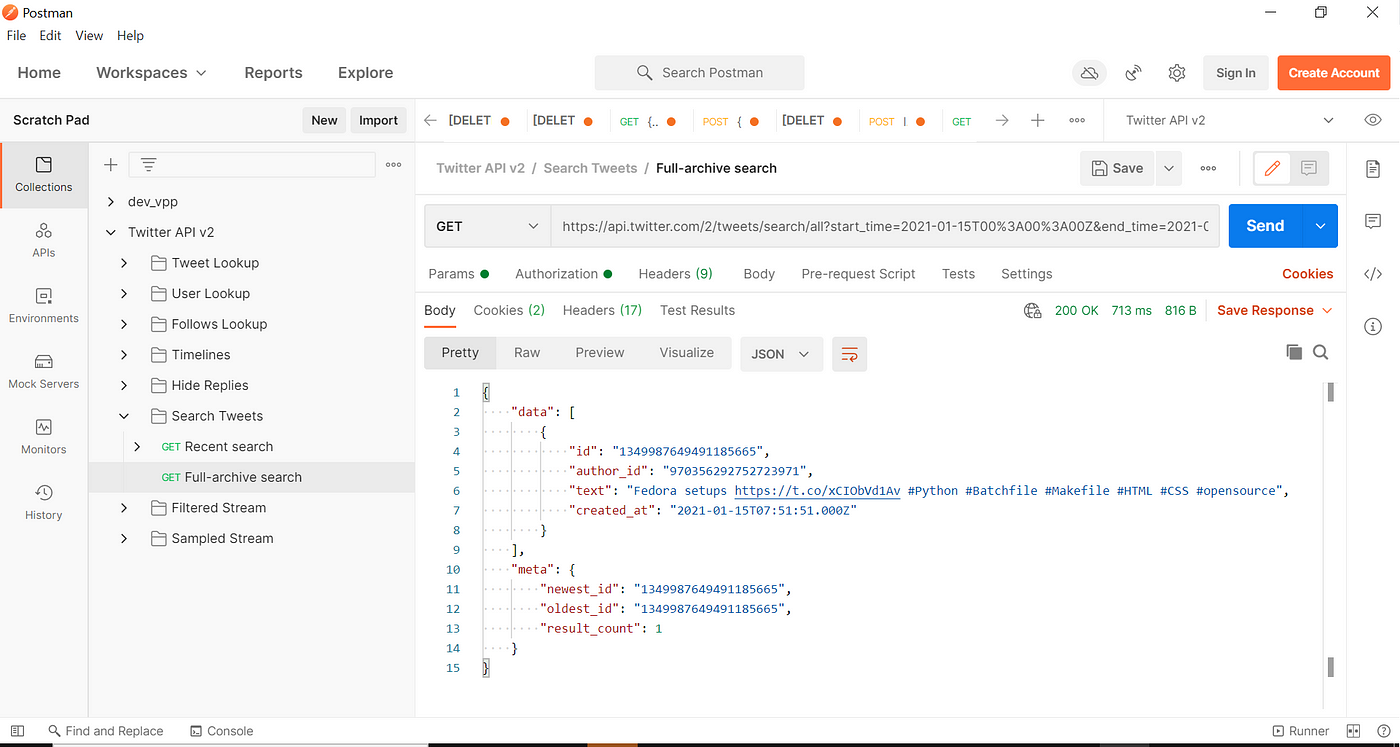Switch to comment mode beside the pencil icon
The image size is (1400, 747).
point(1309,168)
